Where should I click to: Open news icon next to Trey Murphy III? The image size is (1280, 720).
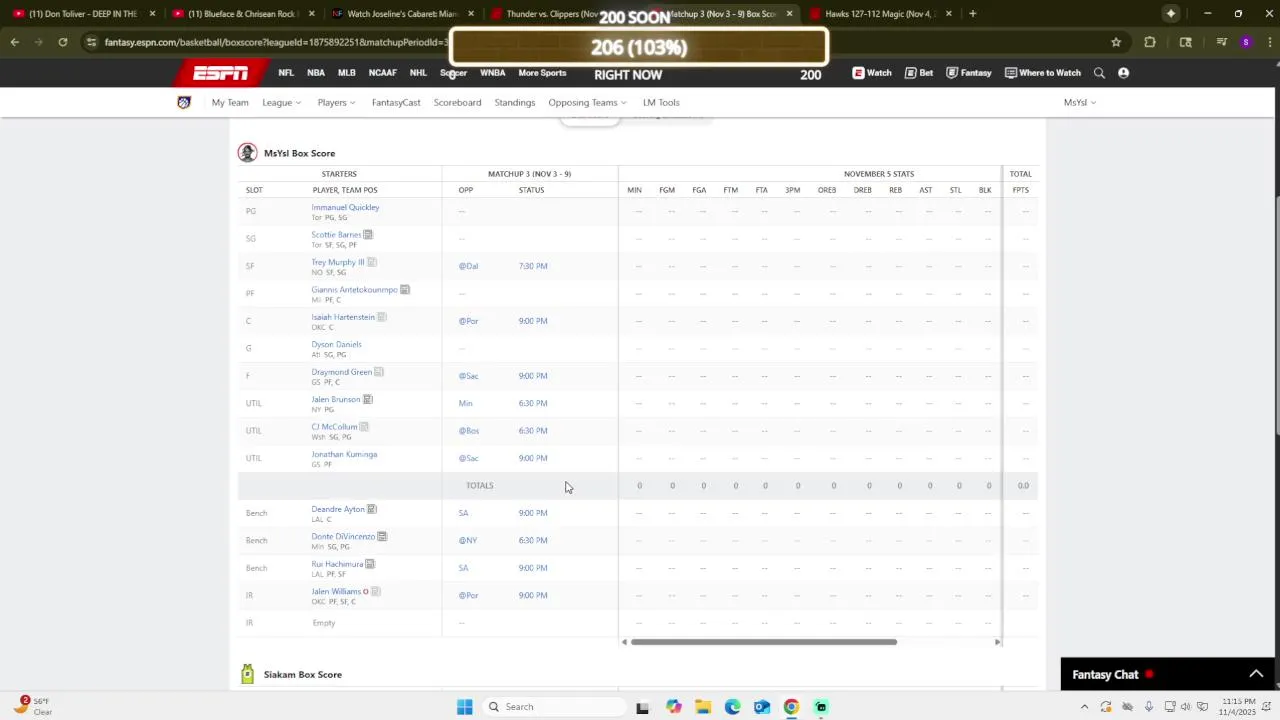click(371, 262)
